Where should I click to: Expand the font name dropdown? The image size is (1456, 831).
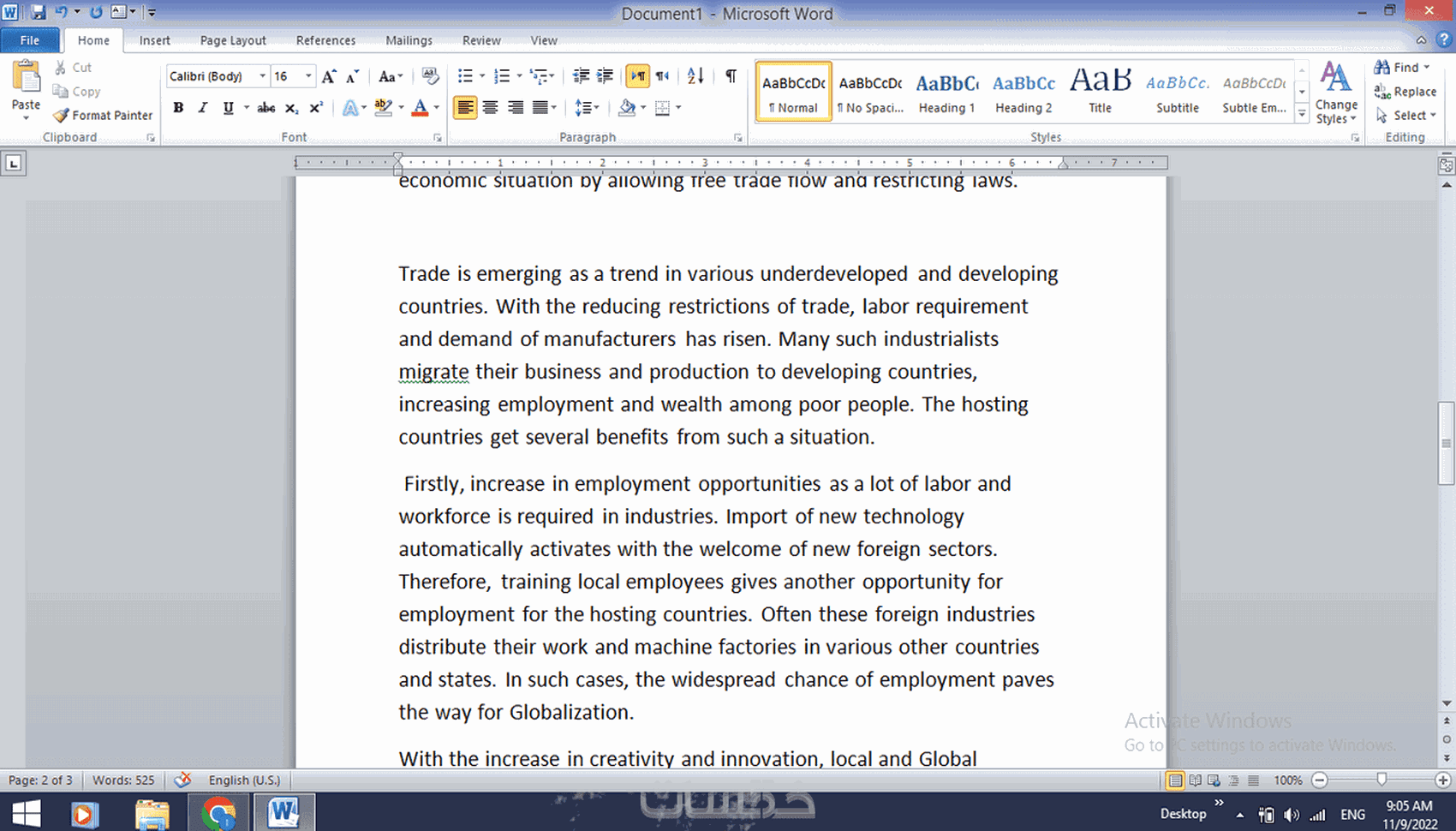(x=262, y=76)
